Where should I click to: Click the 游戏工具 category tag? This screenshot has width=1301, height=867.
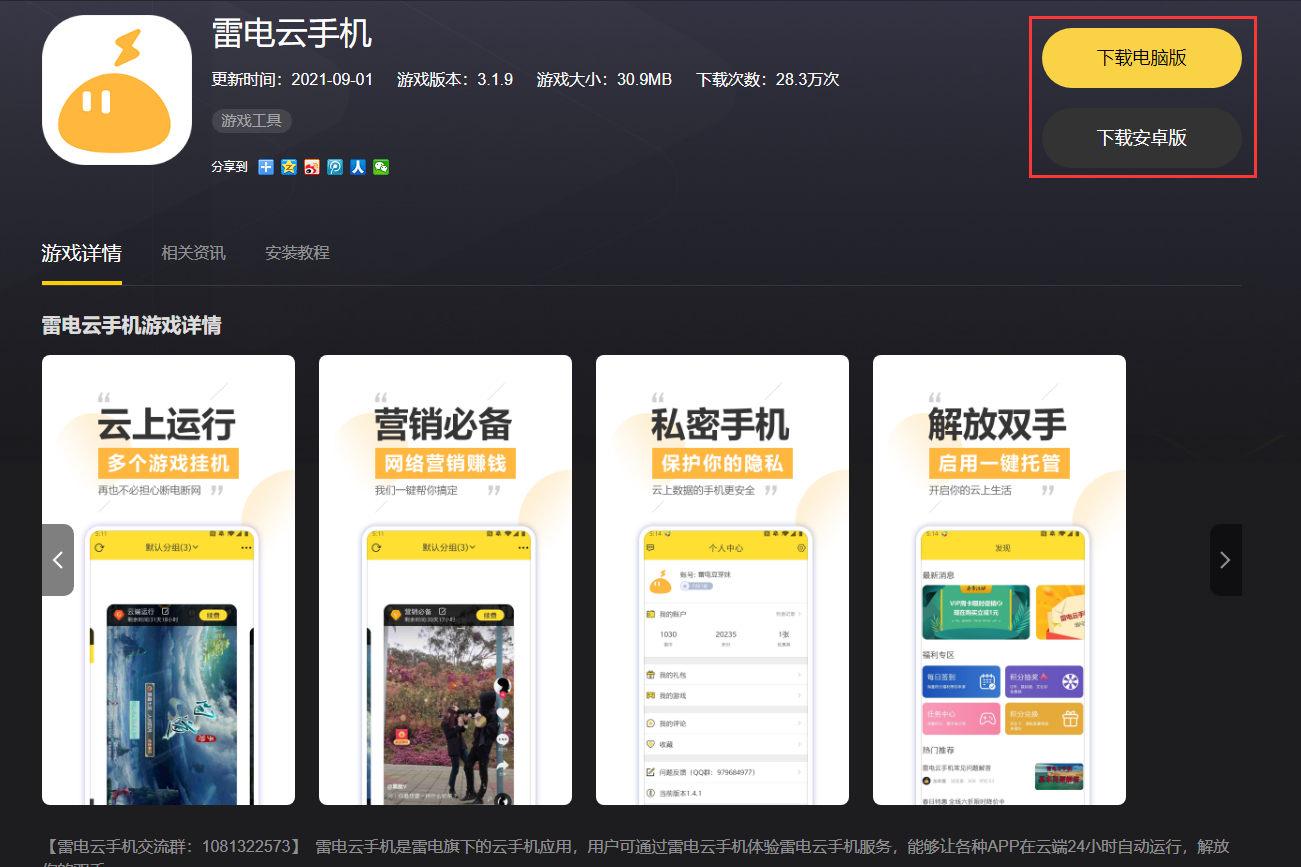[251, 120]
